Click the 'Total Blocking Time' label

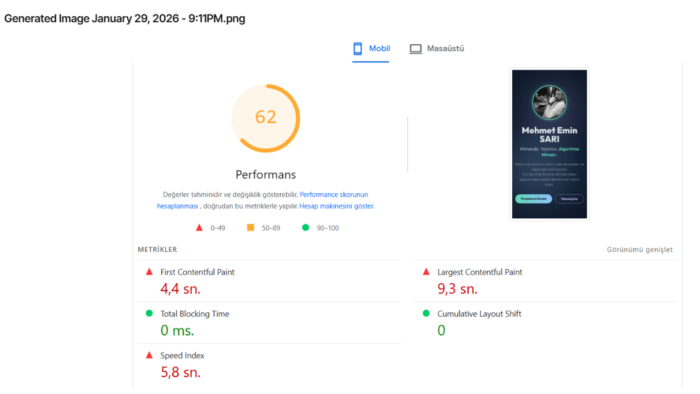coord(195,314)
